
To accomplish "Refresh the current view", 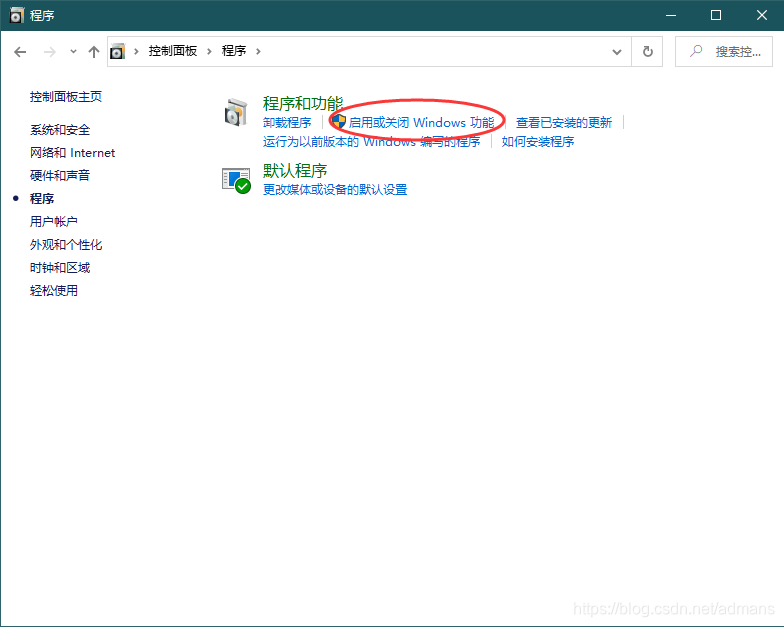I will pyautogui.click(x=648, y=52).
